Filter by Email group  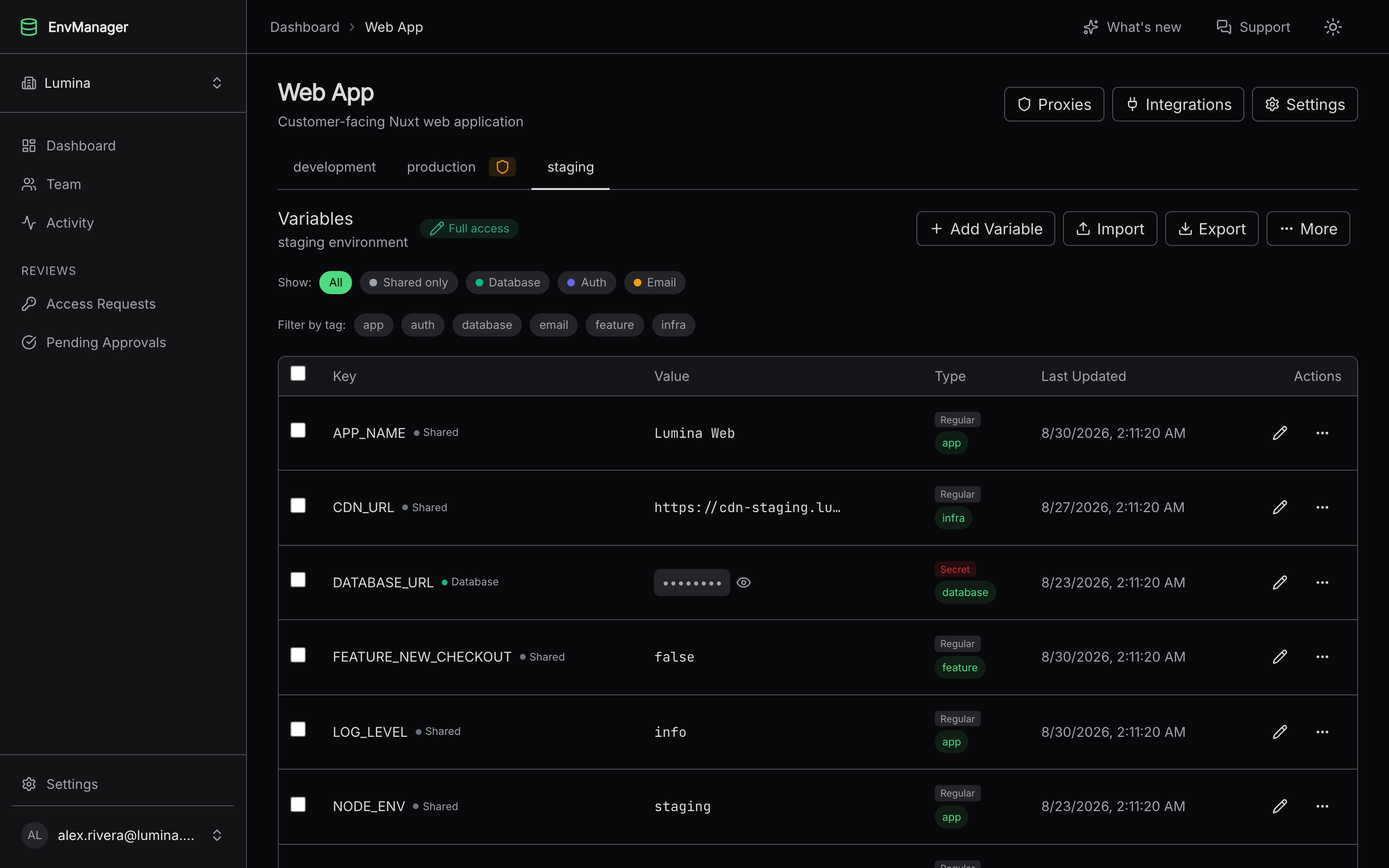pos(654,283)
